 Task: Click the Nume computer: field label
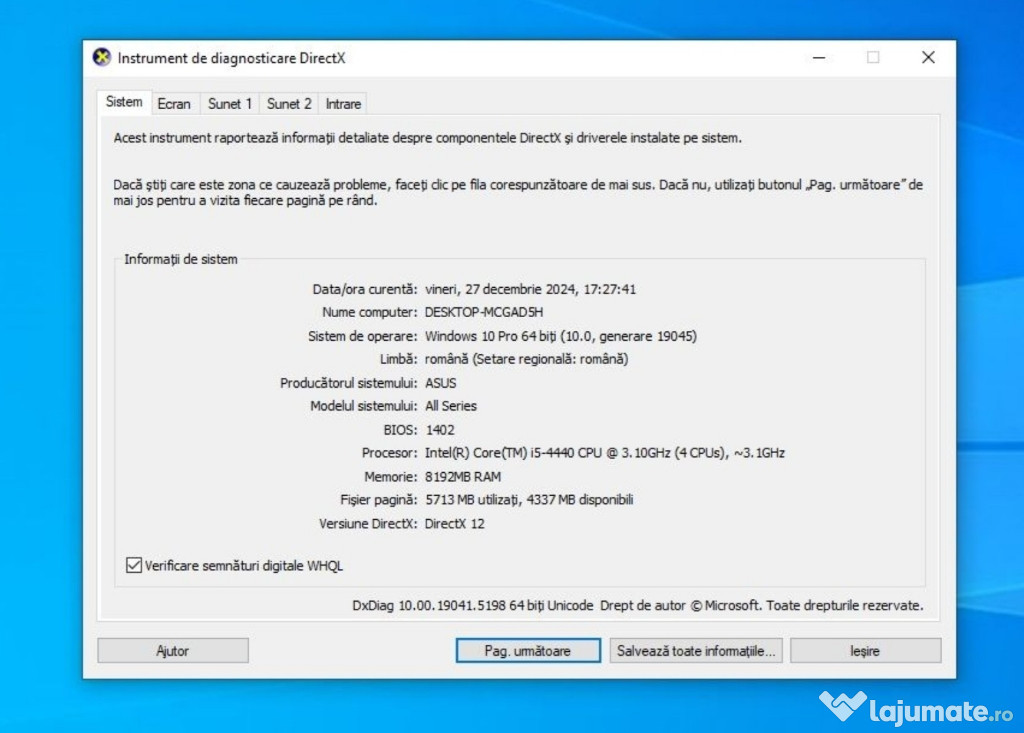[370, 312]
